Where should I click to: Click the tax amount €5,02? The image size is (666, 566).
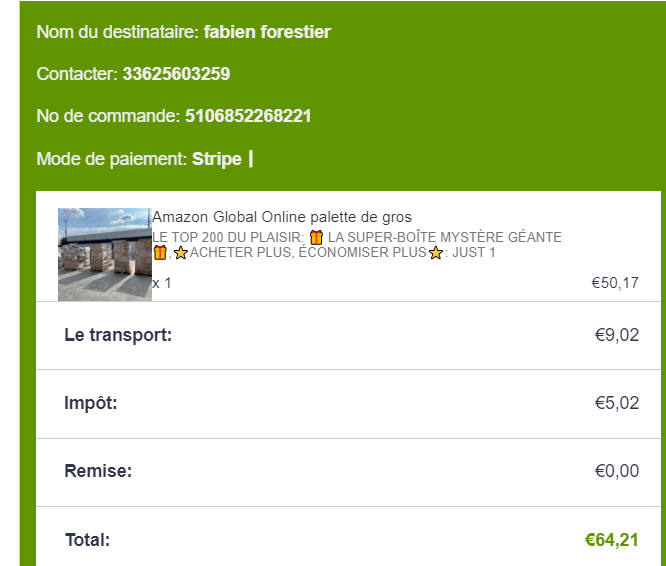[x=617, y=403]
